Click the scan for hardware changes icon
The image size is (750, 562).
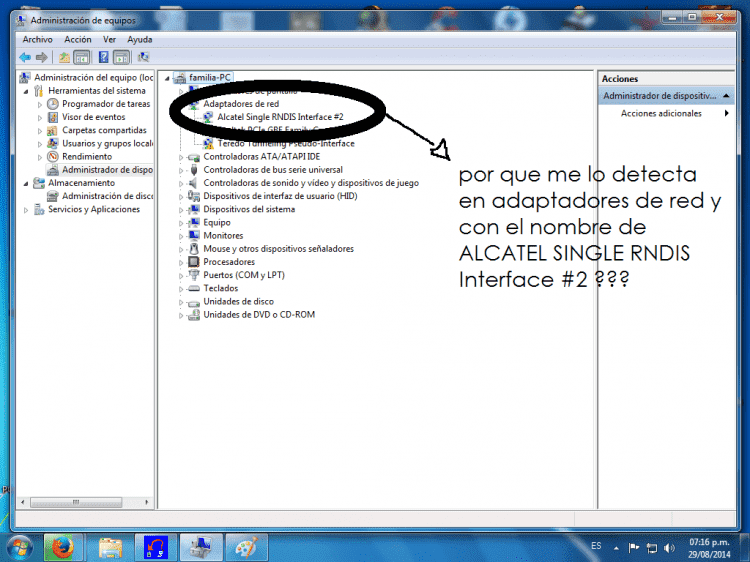coord(143,57)
